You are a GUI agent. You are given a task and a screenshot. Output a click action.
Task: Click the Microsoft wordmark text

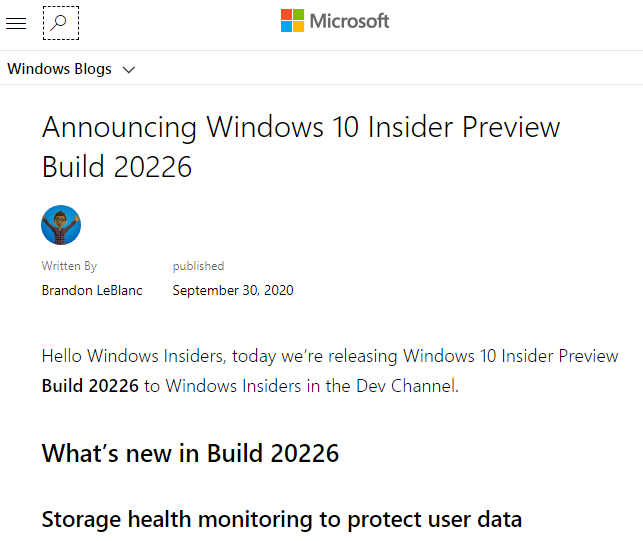point(349,21)
